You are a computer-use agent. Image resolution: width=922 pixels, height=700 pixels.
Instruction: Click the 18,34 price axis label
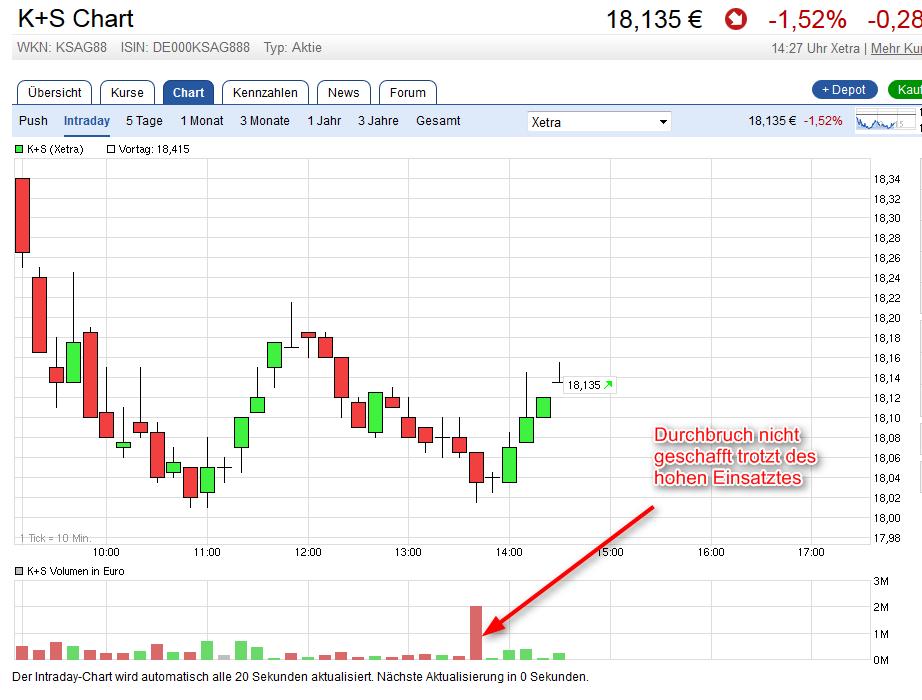coord(887,179)
